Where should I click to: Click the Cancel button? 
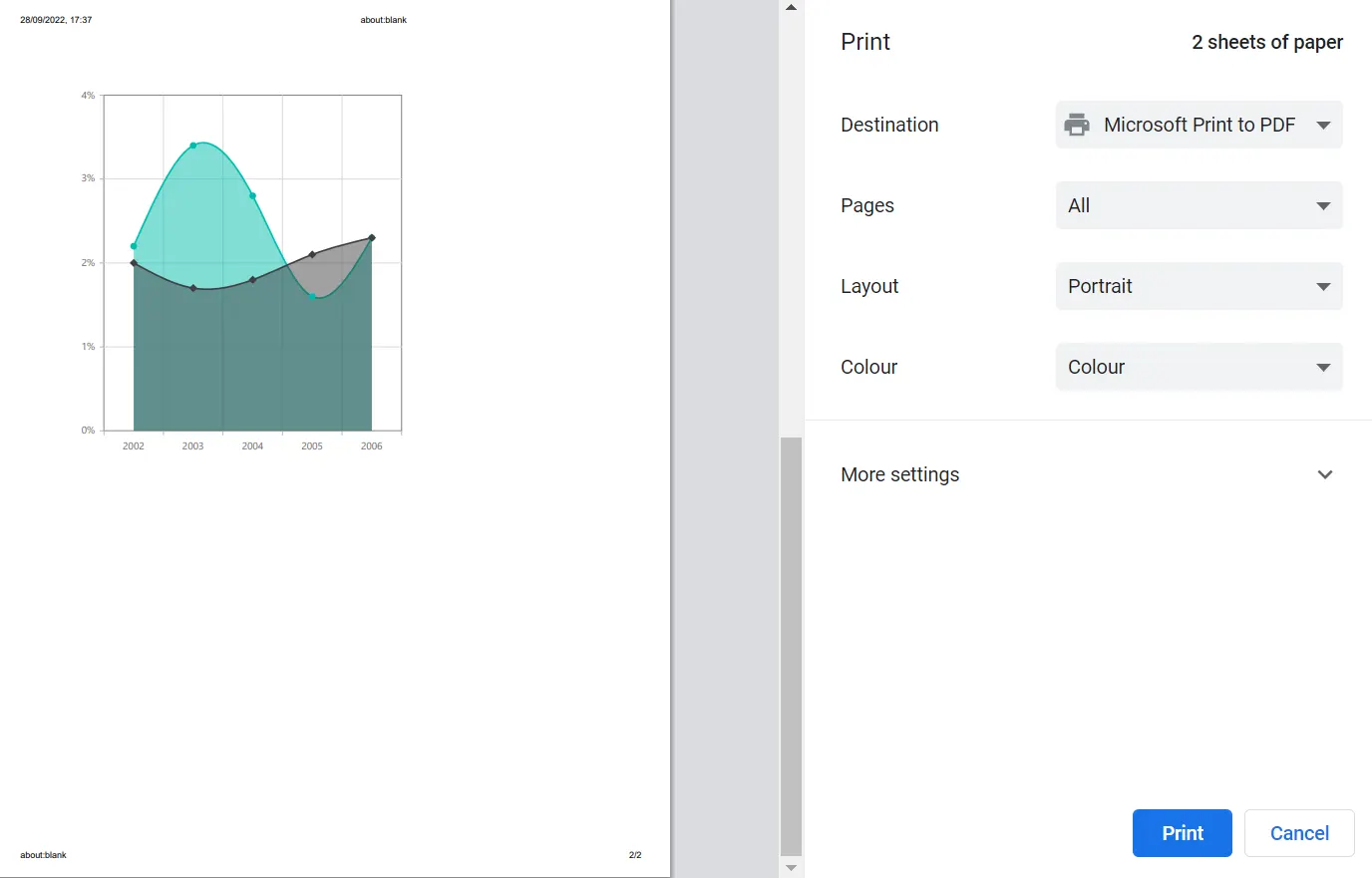(x=1299, y=833)
